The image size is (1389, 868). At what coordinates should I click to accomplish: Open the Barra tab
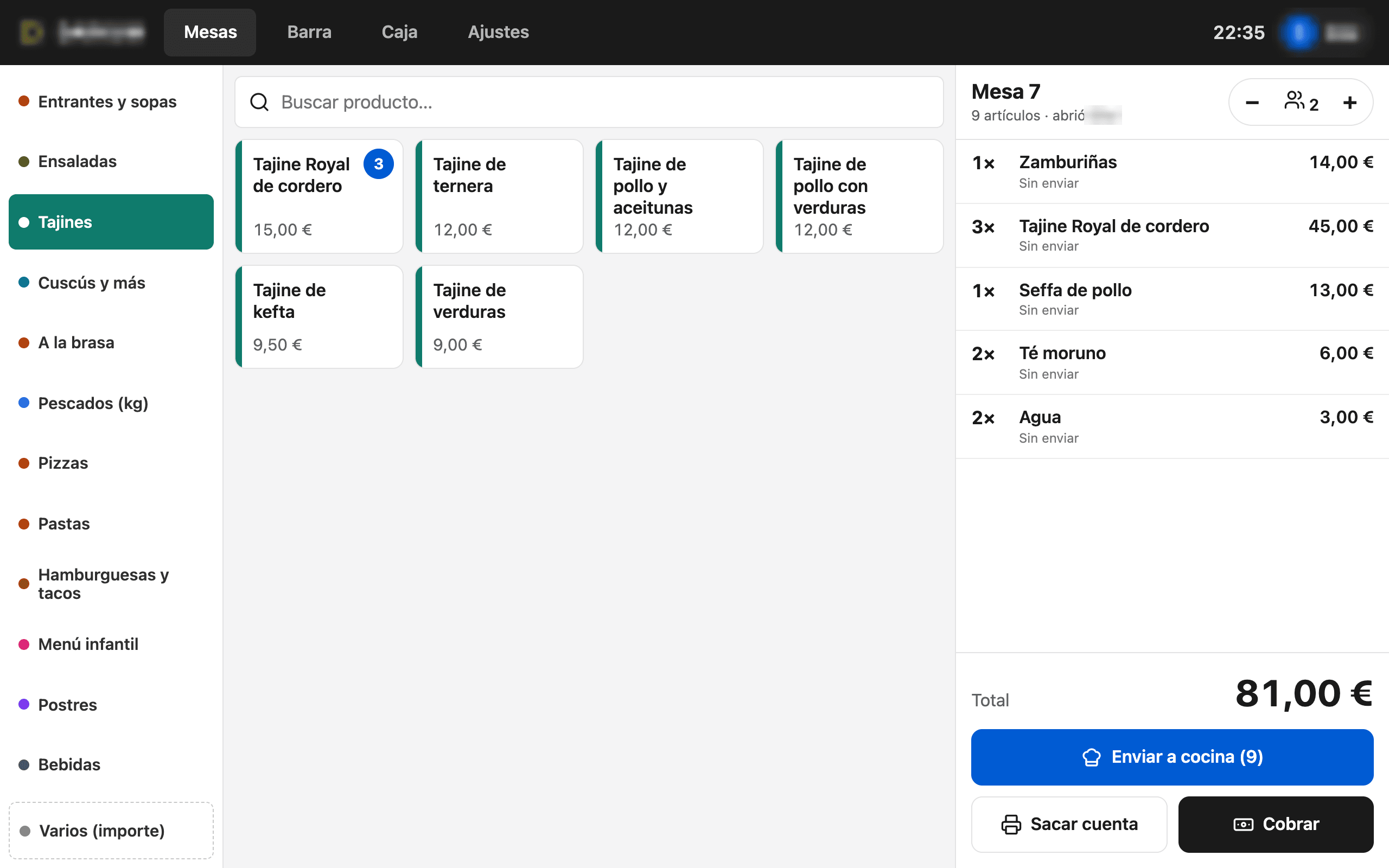pyautogui.click(x=309, y=32)
